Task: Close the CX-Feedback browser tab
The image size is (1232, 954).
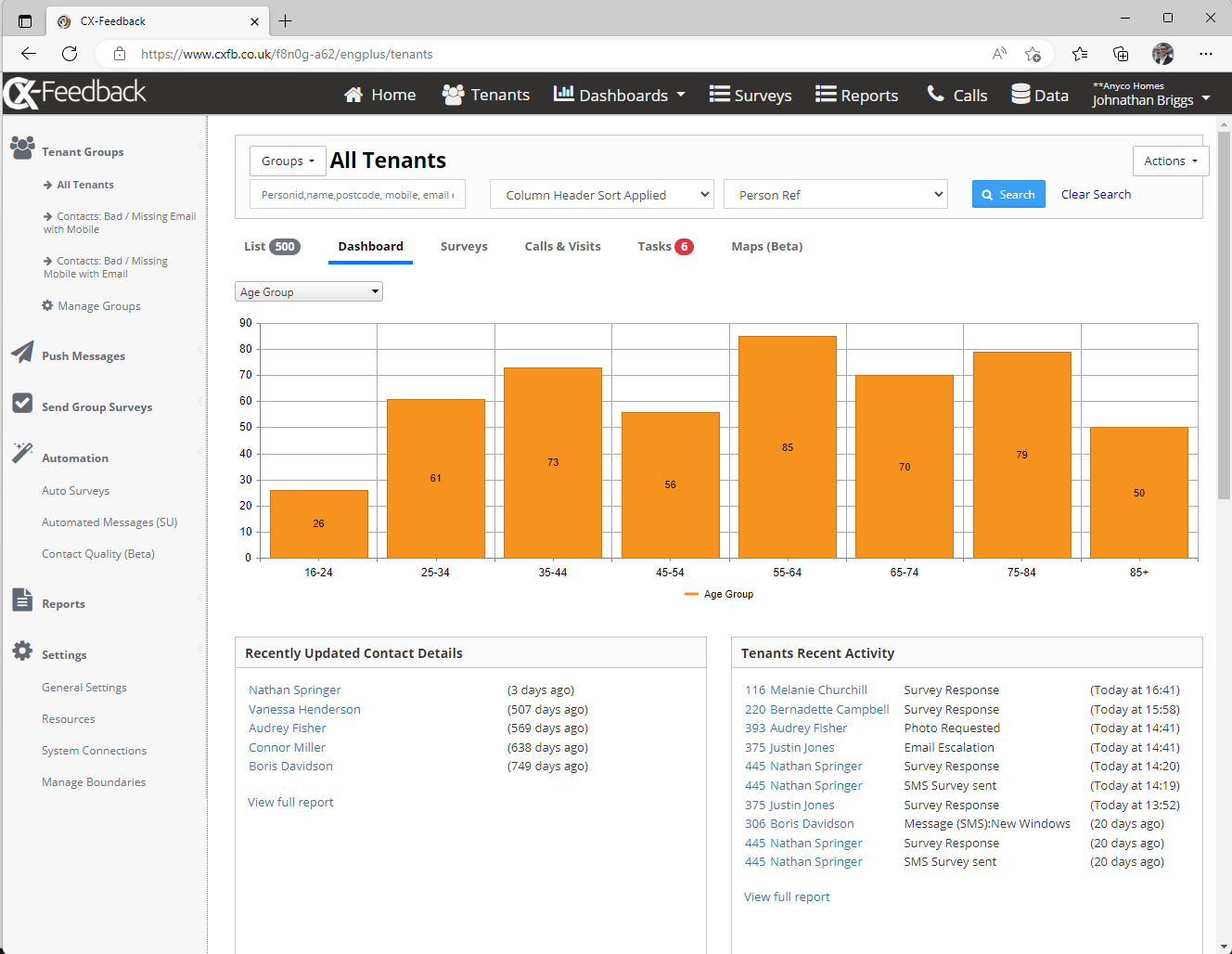Action: tap(254, 20)
